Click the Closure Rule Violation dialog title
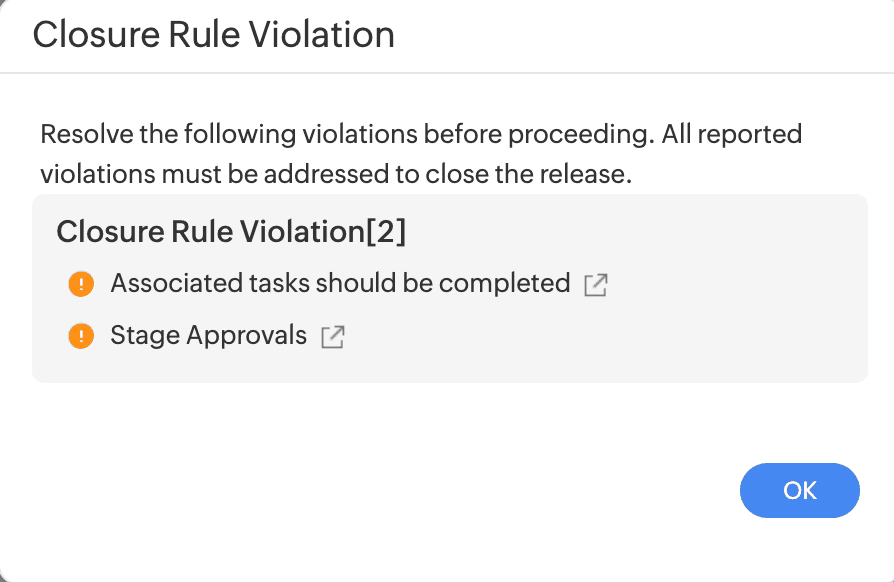 [x=213, y=36]
